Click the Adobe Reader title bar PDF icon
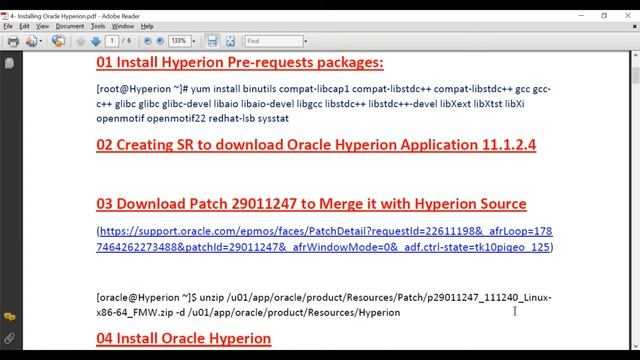This screenshot has width=640, height=360. click(x=4, y=16)
